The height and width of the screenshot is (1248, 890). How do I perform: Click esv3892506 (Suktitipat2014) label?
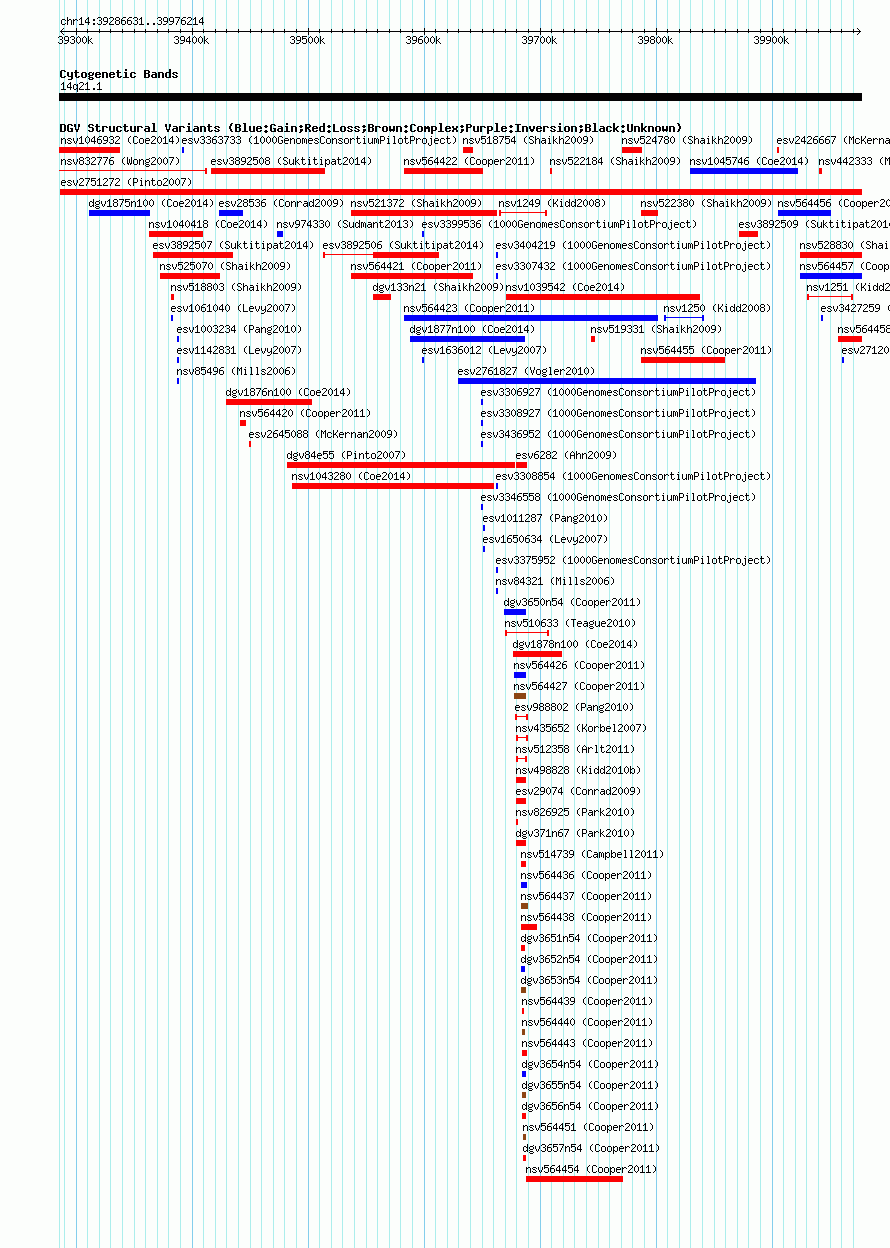click(x=403, y=245)
